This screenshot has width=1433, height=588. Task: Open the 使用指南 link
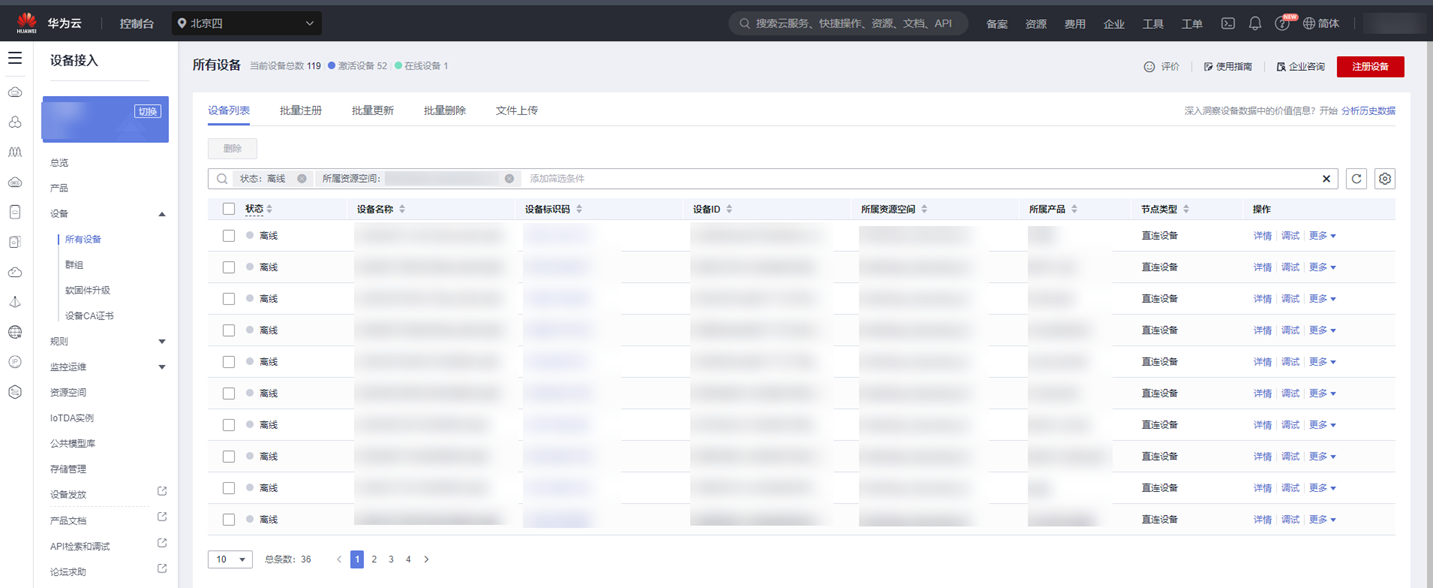1228,67
